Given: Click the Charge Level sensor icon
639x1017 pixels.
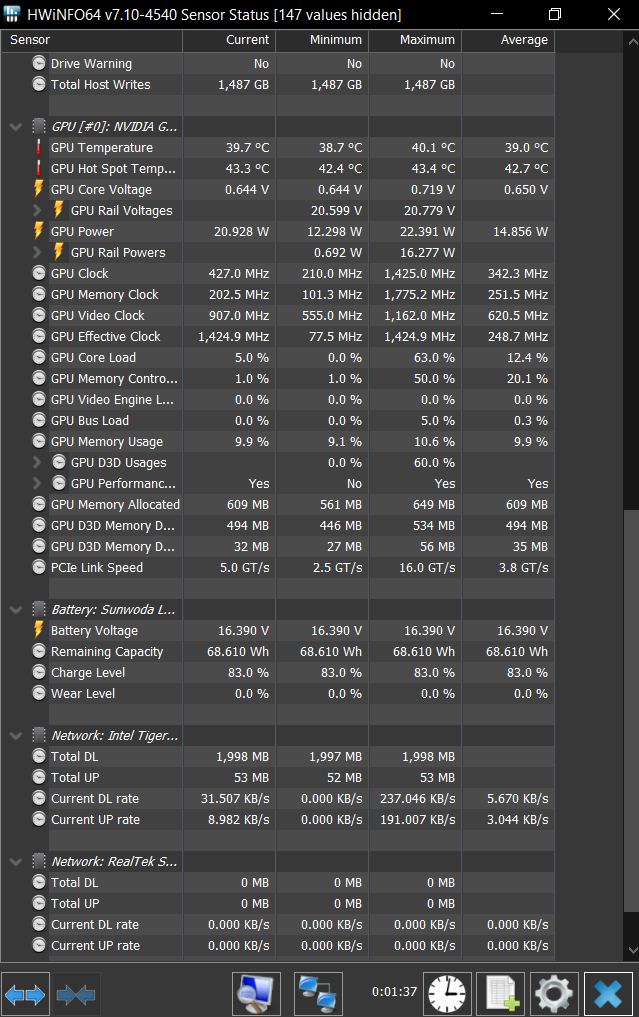Looking at the screenshot, I should tap(39, 673).
